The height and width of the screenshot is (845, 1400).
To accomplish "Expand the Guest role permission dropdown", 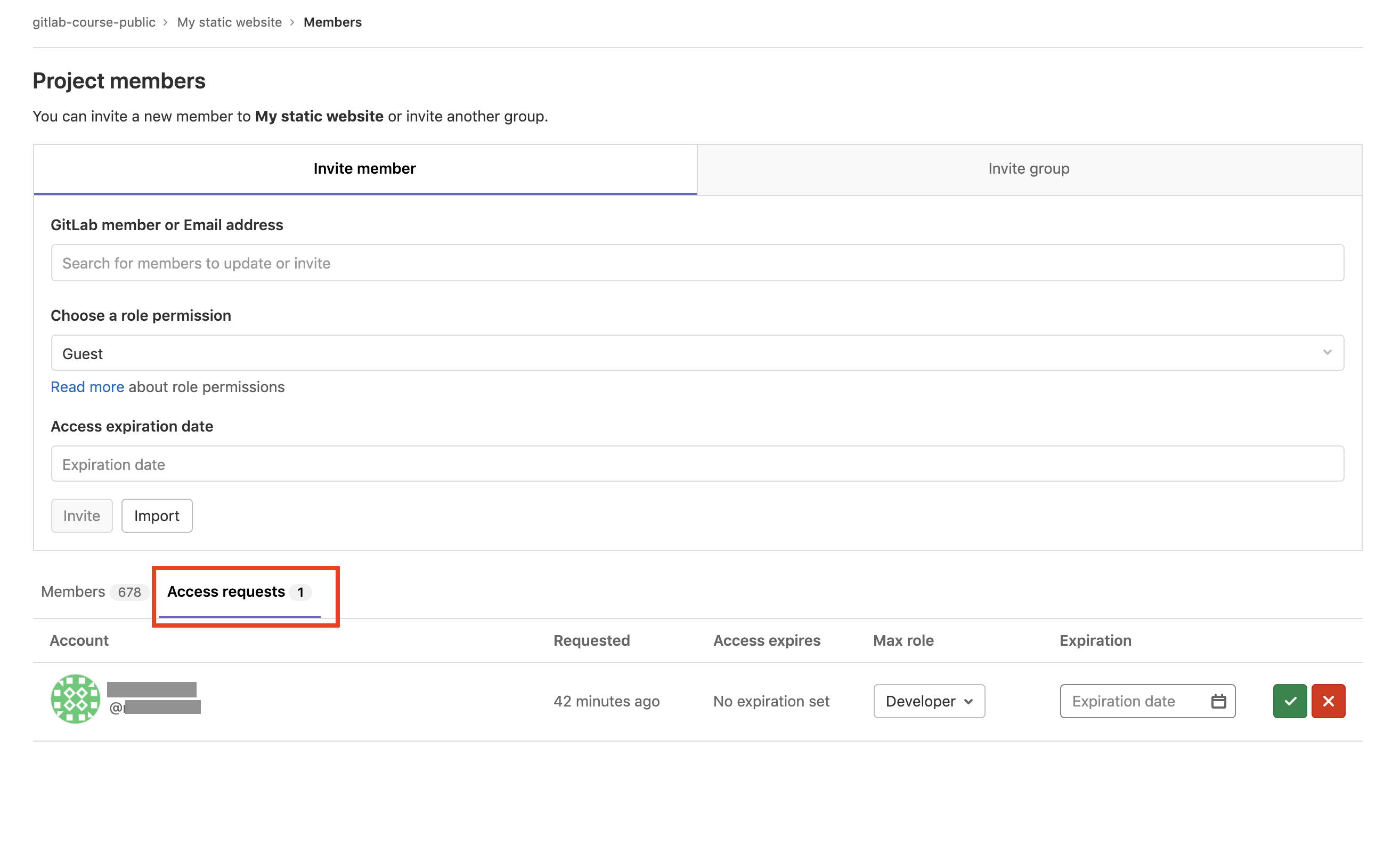I will 697,353.
